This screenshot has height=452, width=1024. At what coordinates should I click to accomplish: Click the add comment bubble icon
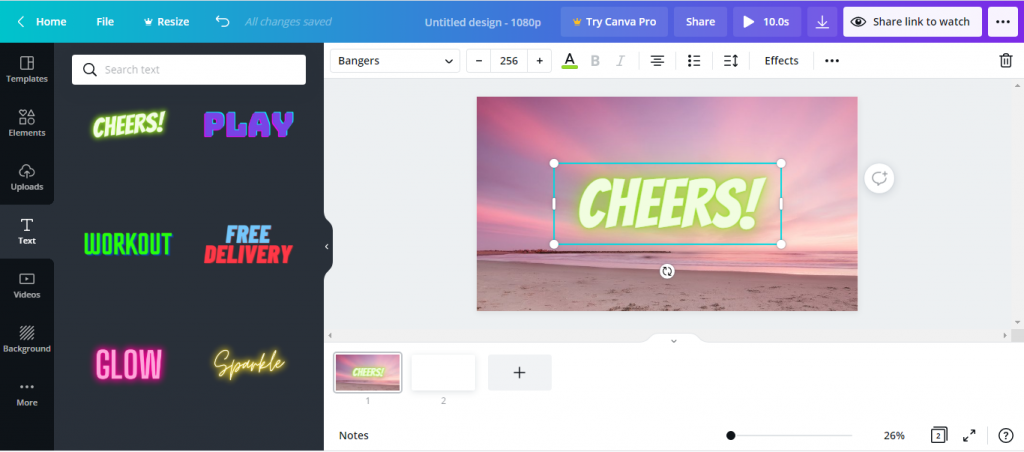(x=879, y=178)
